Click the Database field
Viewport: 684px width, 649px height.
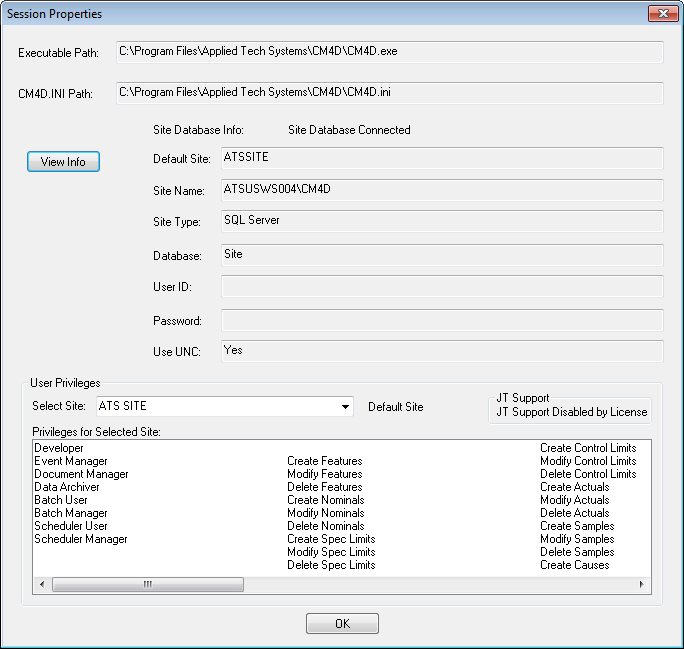tap(442, 256)
